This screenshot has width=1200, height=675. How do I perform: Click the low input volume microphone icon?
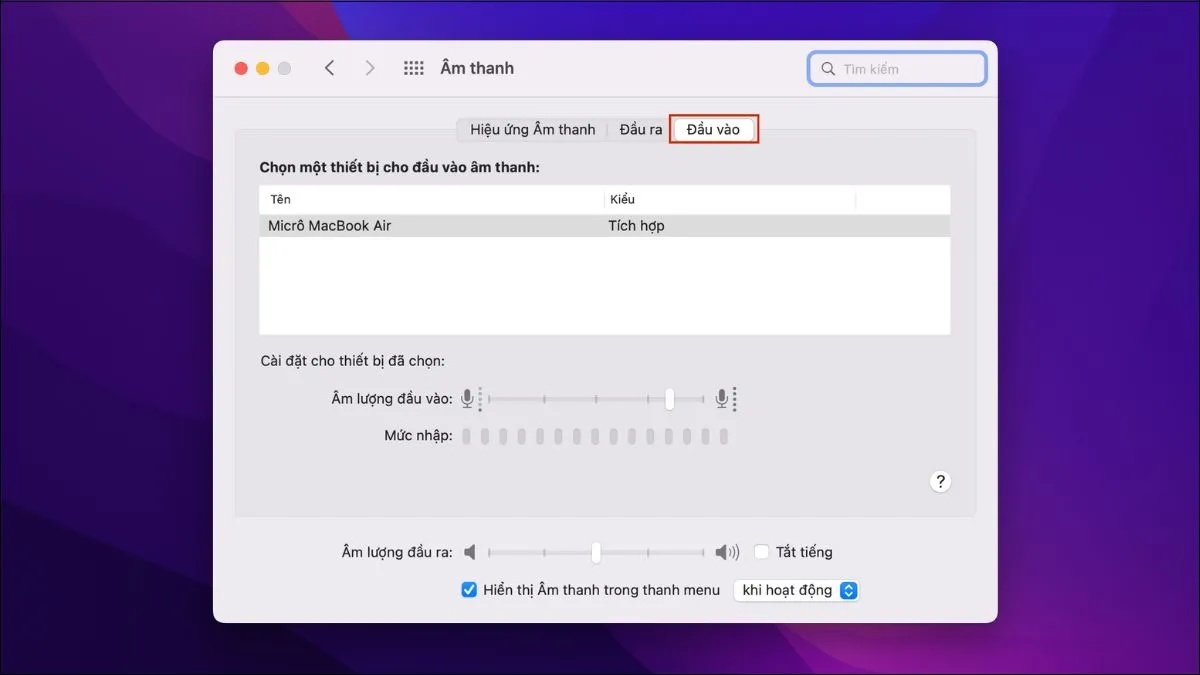(468, 399)
